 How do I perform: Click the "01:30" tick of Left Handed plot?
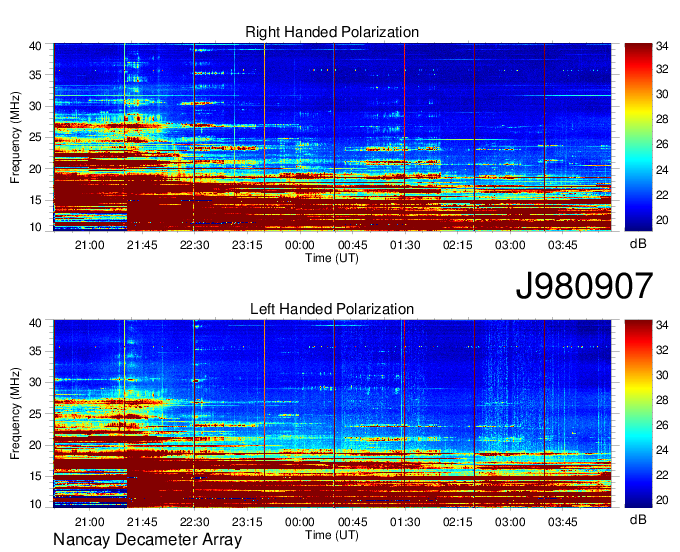(x=405, y=522)
